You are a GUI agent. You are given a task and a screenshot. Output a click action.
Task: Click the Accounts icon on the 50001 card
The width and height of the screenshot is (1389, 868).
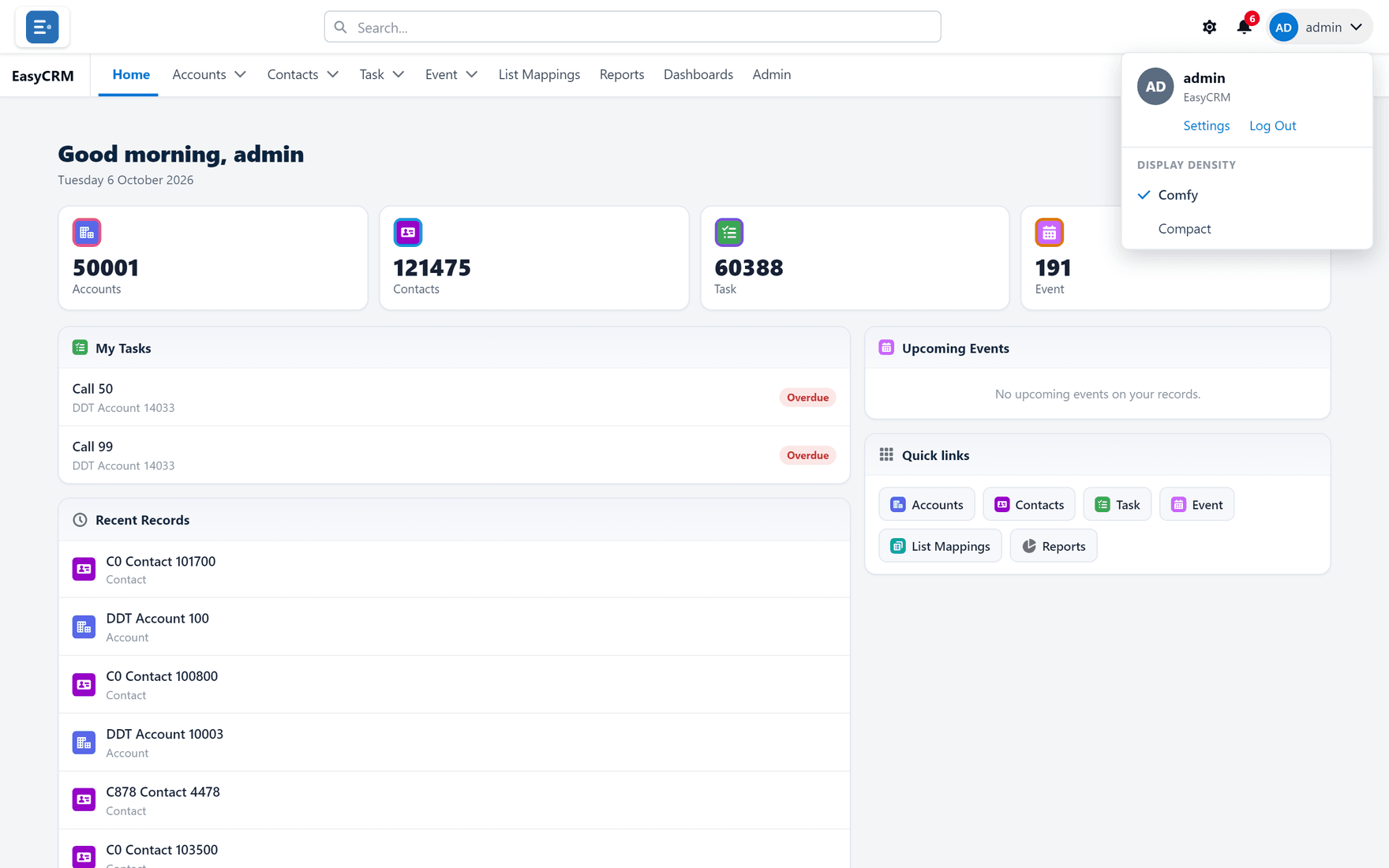(87, 233)
